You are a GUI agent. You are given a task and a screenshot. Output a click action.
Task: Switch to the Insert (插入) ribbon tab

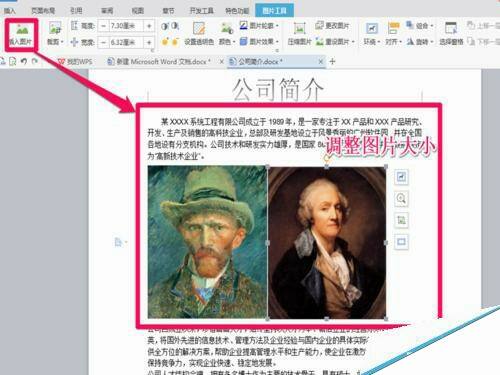point(9,11)
